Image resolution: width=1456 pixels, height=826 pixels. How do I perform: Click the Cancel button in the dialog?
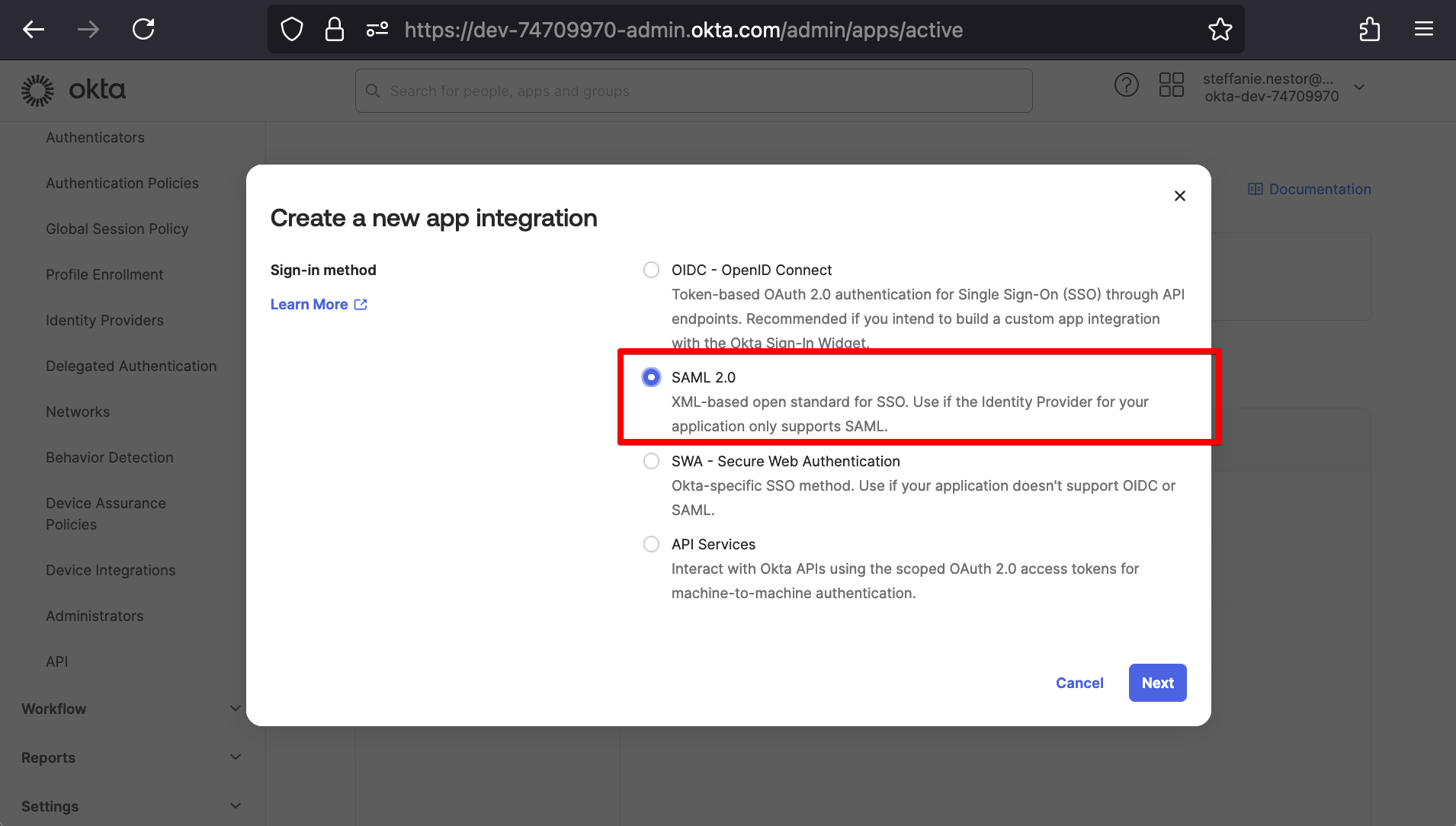1079,683
